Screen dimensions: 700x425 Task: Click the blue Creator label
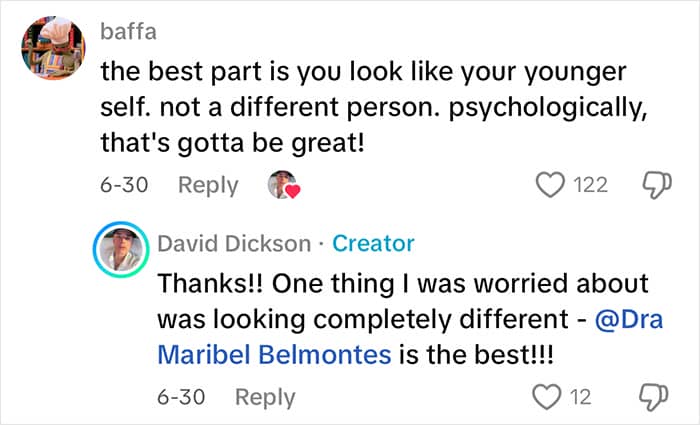click(x=373, y=243)
